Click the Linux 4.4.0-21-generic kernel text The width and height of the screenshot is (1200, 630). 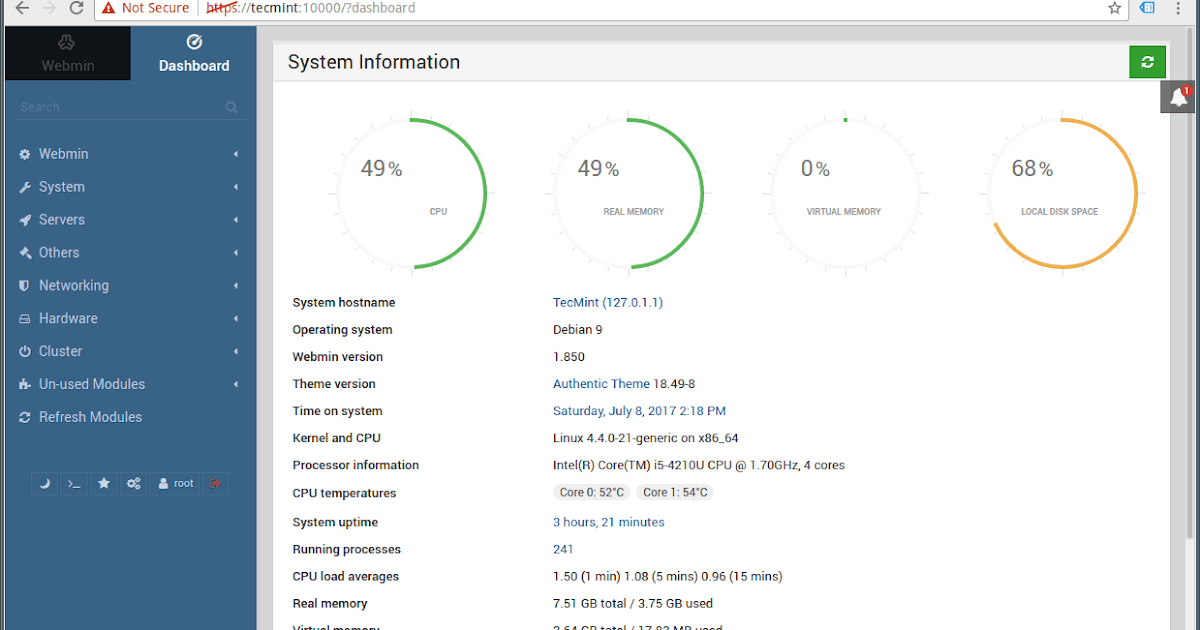[x=646, y=438]
